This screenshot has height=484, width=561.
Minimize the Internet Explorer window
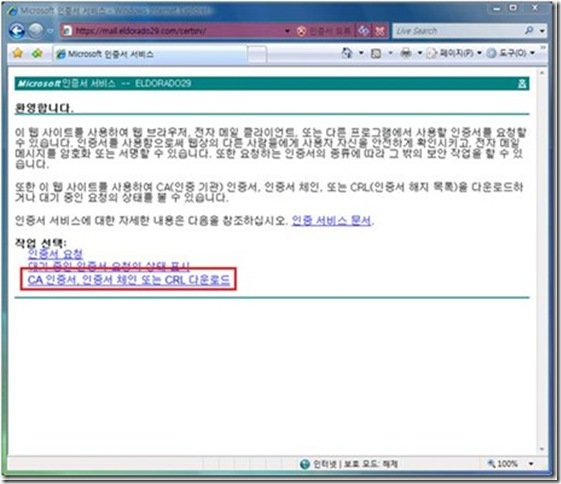point(497,8)
